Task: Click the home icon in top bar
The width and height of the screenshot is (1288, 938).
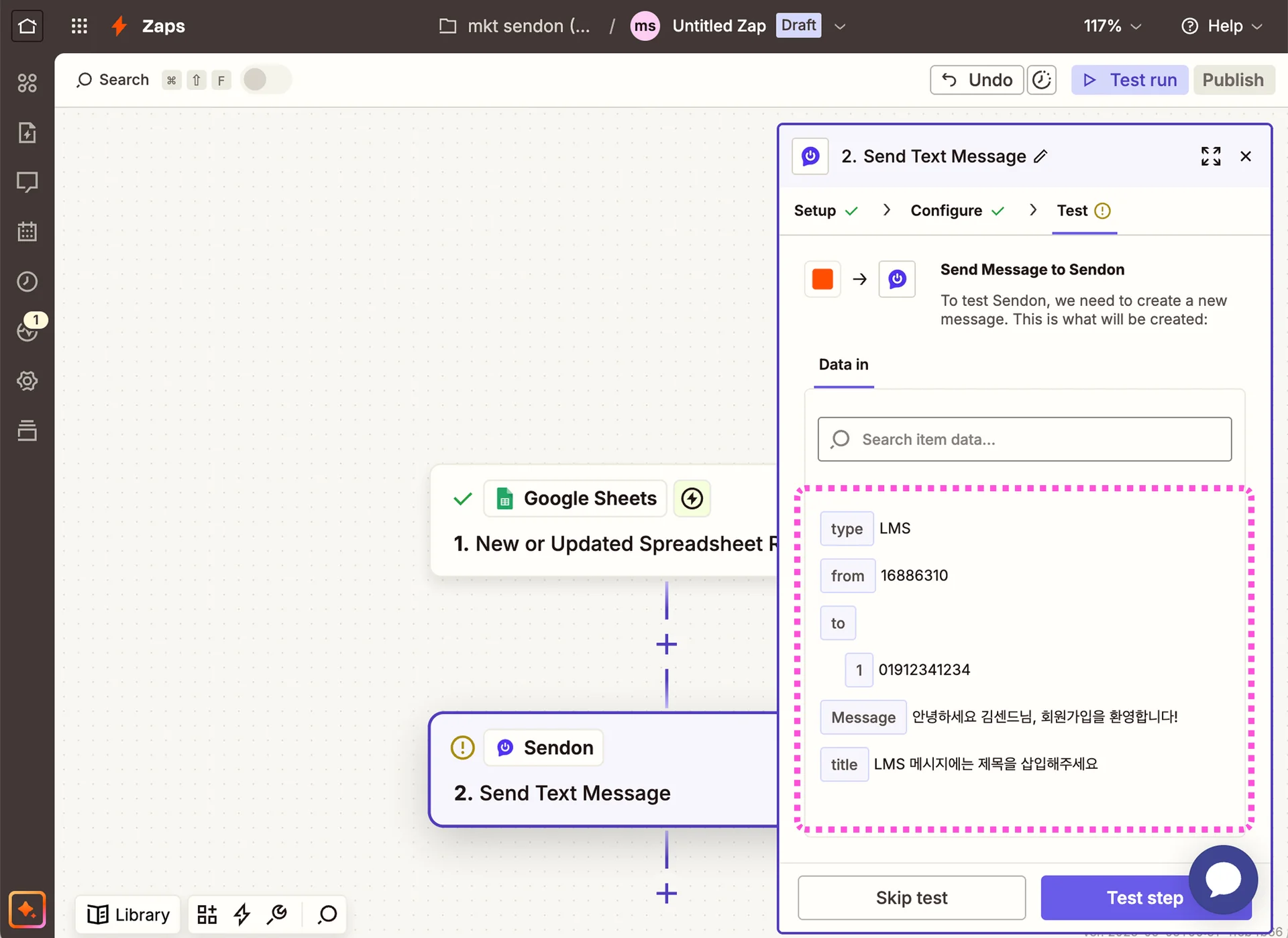Action: (x=27, y=26)
